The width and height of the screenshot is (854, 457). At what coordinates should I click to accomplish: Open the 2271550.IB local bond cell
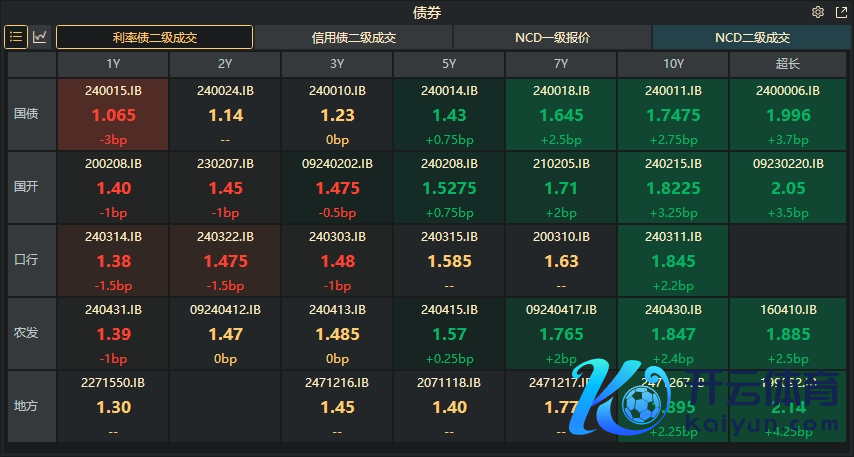click(x=113, y=406)
